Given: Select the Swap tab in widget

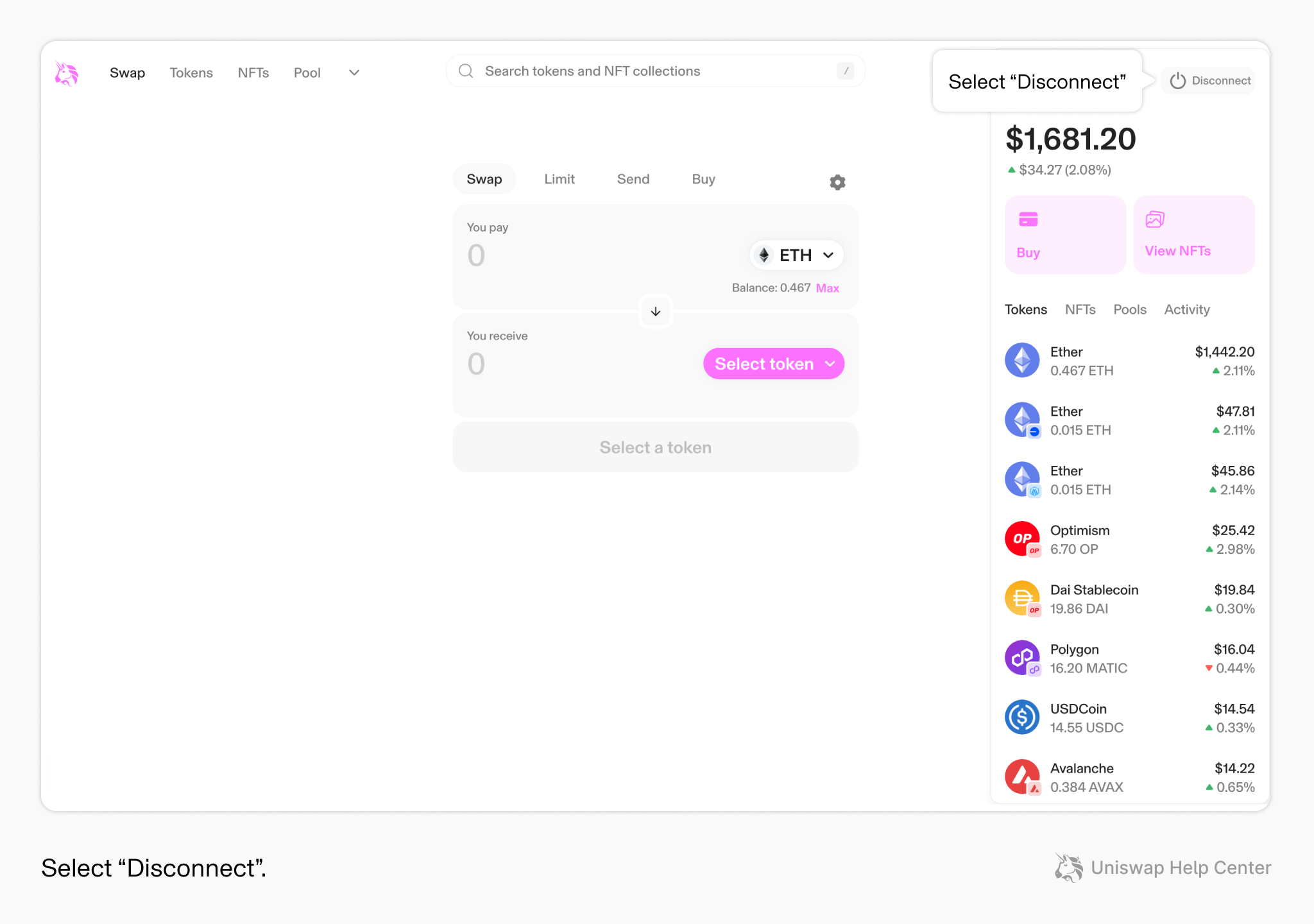Looking at the screenshot, I should click(x=484, y=179).
